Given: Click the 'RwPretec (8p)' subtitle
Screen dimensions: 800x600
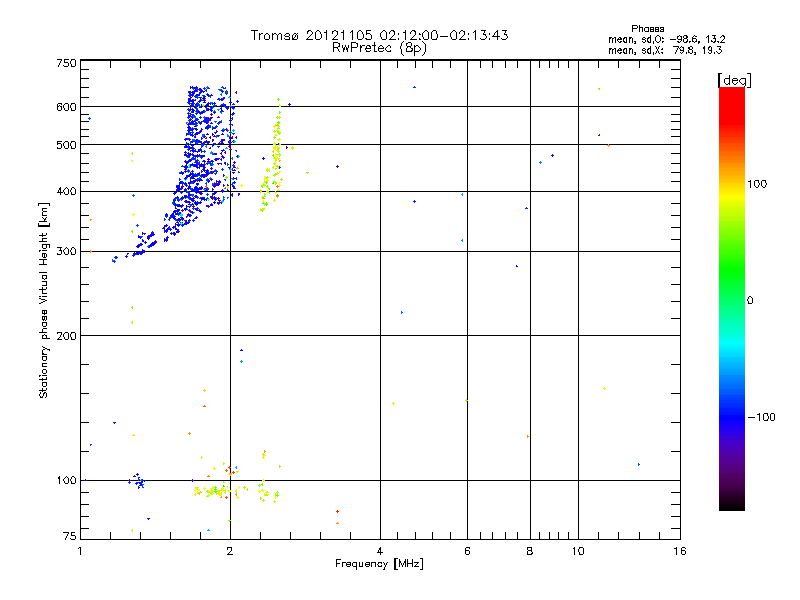Looking at the screenshot, I should tap(379, 48).
